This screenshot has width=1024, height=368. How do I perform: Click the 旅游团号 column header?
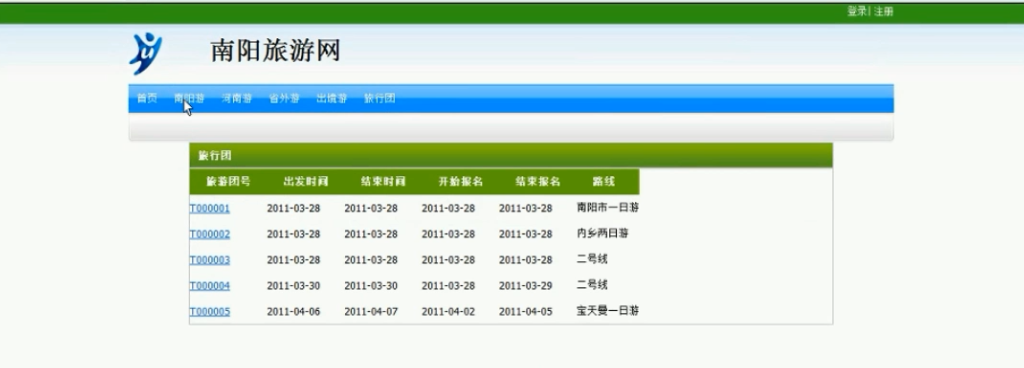coord(228,181)
